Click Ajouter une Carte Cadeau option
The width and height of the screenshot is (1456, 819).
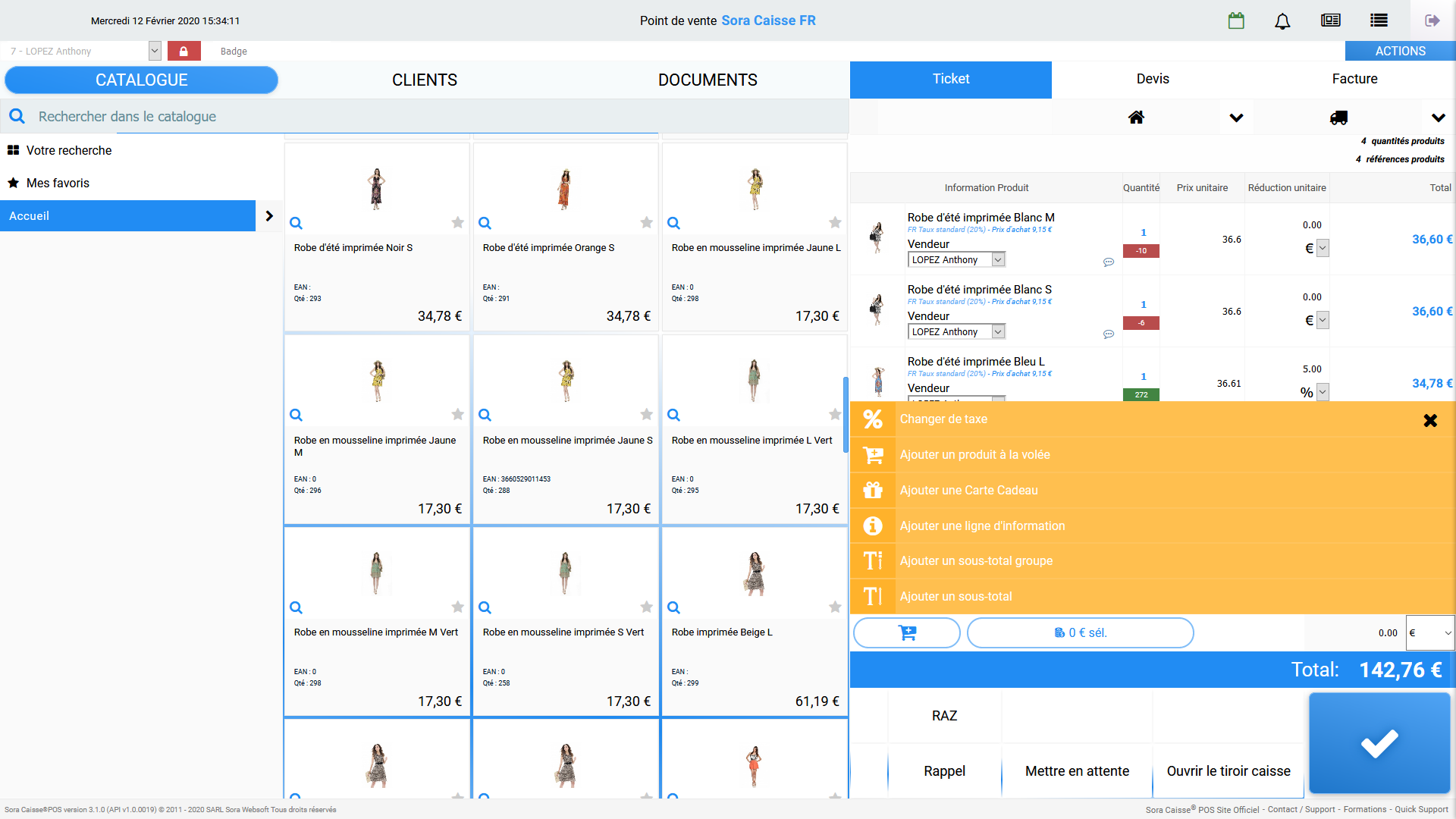point(968,491)
